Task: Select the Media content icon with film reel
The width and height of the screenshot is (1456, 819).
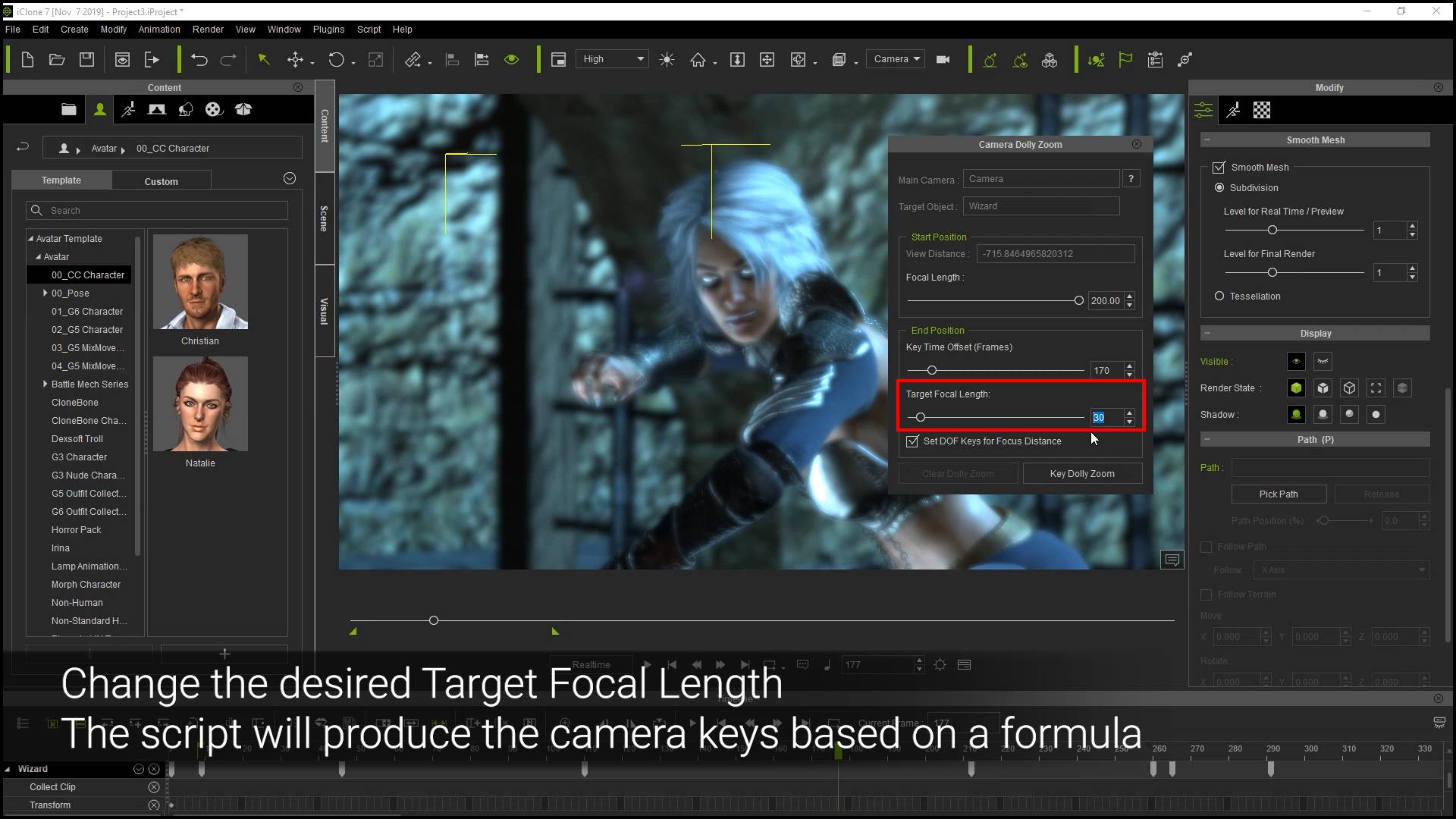Action: click(x=214, y=109)
